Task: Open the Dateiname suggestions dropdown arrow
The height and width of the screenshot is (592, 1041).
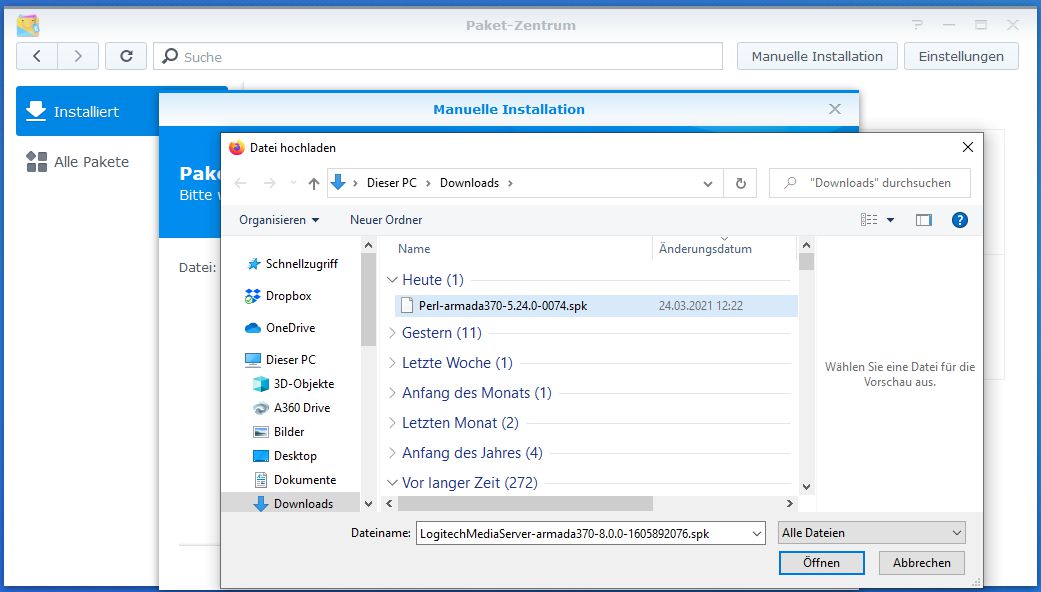Action: point(757,534)
